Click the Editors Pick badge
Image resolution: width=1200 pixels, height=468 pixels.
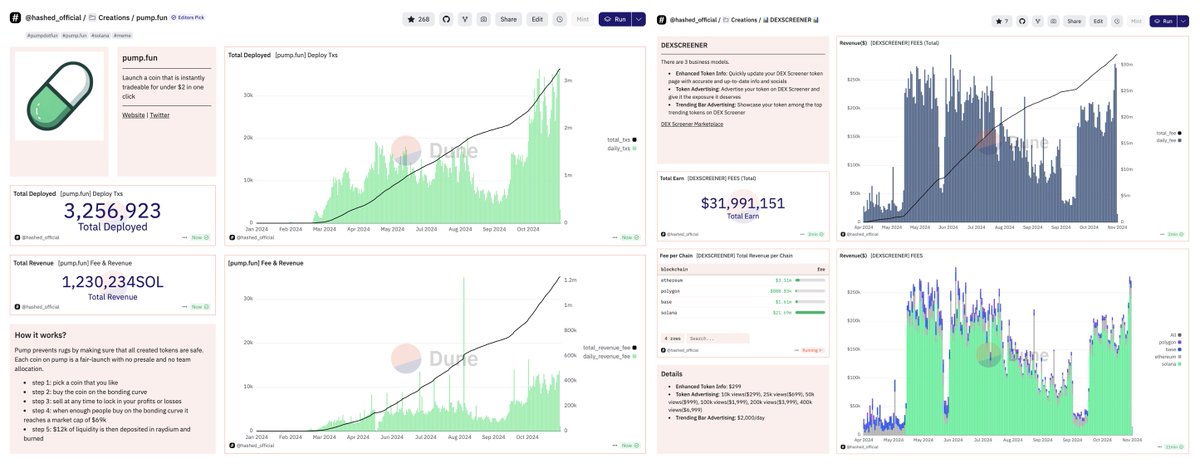[188, 18]
